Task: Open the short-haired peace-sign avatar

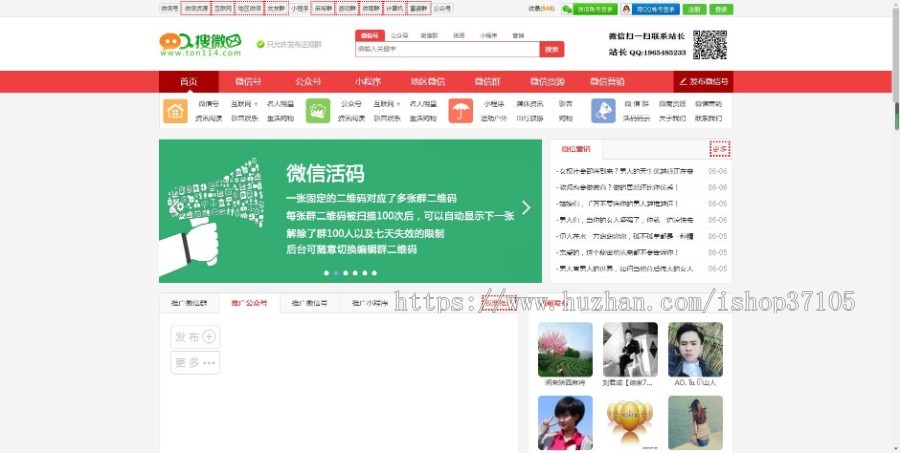Action: point(565,423)
